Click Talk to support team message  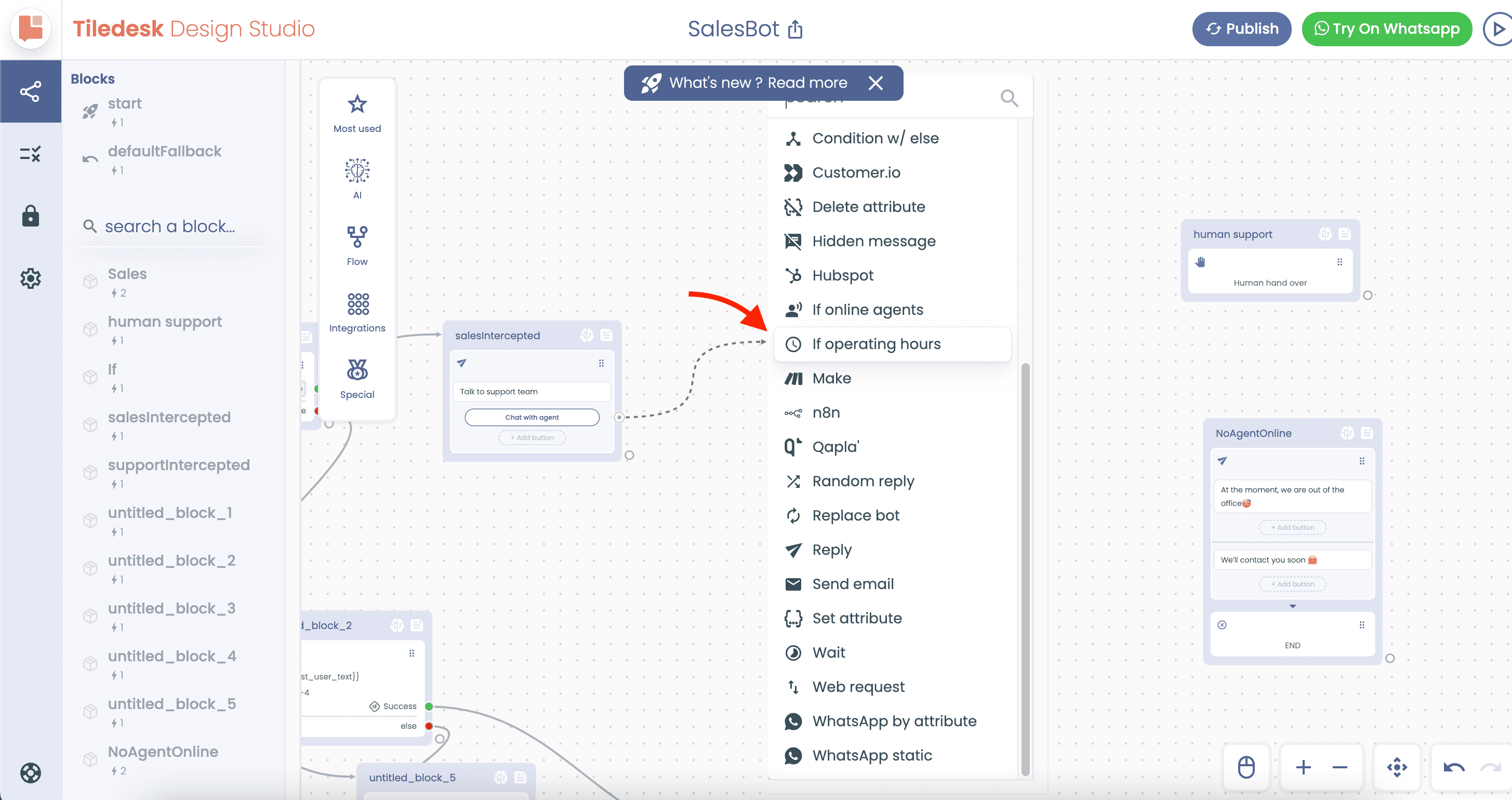[x=532, y=392]
